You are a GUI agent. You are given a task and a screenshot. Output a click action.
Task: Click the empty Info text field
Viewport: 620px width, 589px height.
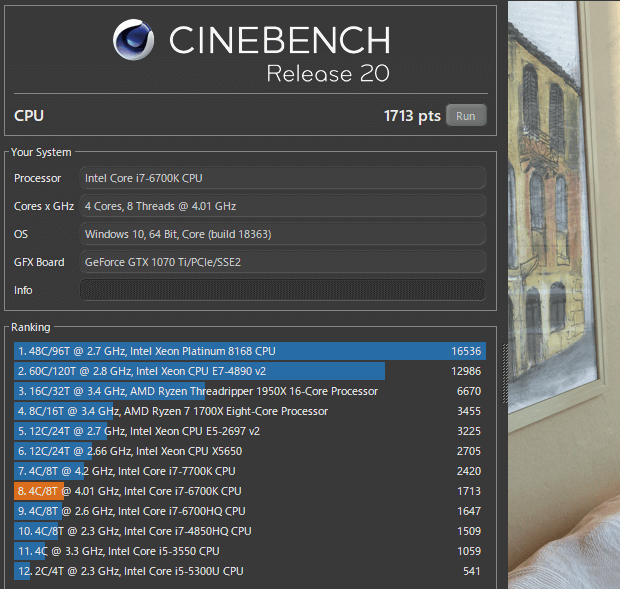pos(282,290)
